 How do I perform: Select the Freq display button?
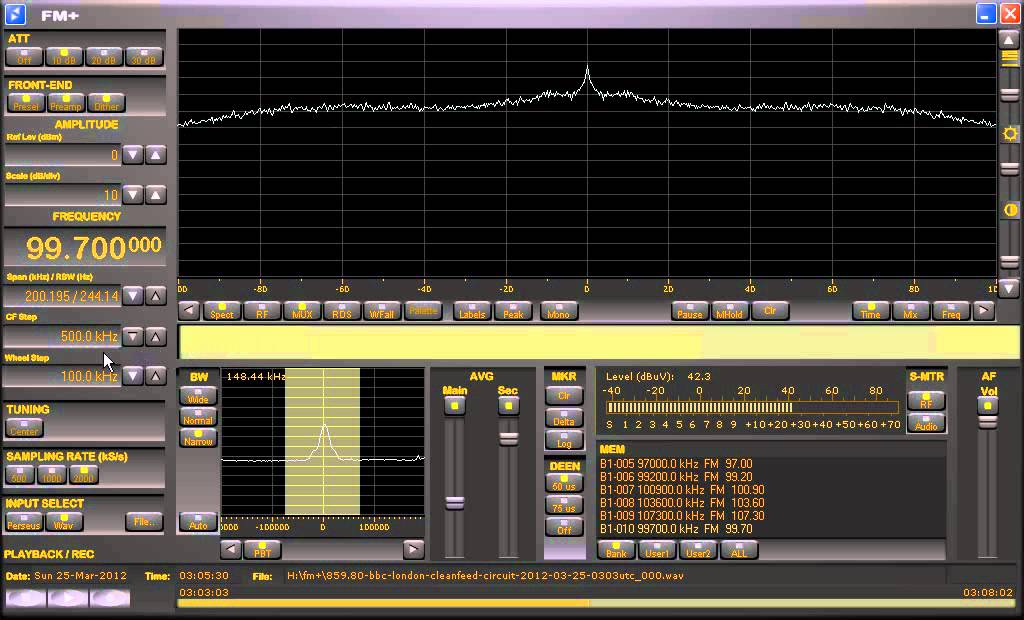[951, 311]
